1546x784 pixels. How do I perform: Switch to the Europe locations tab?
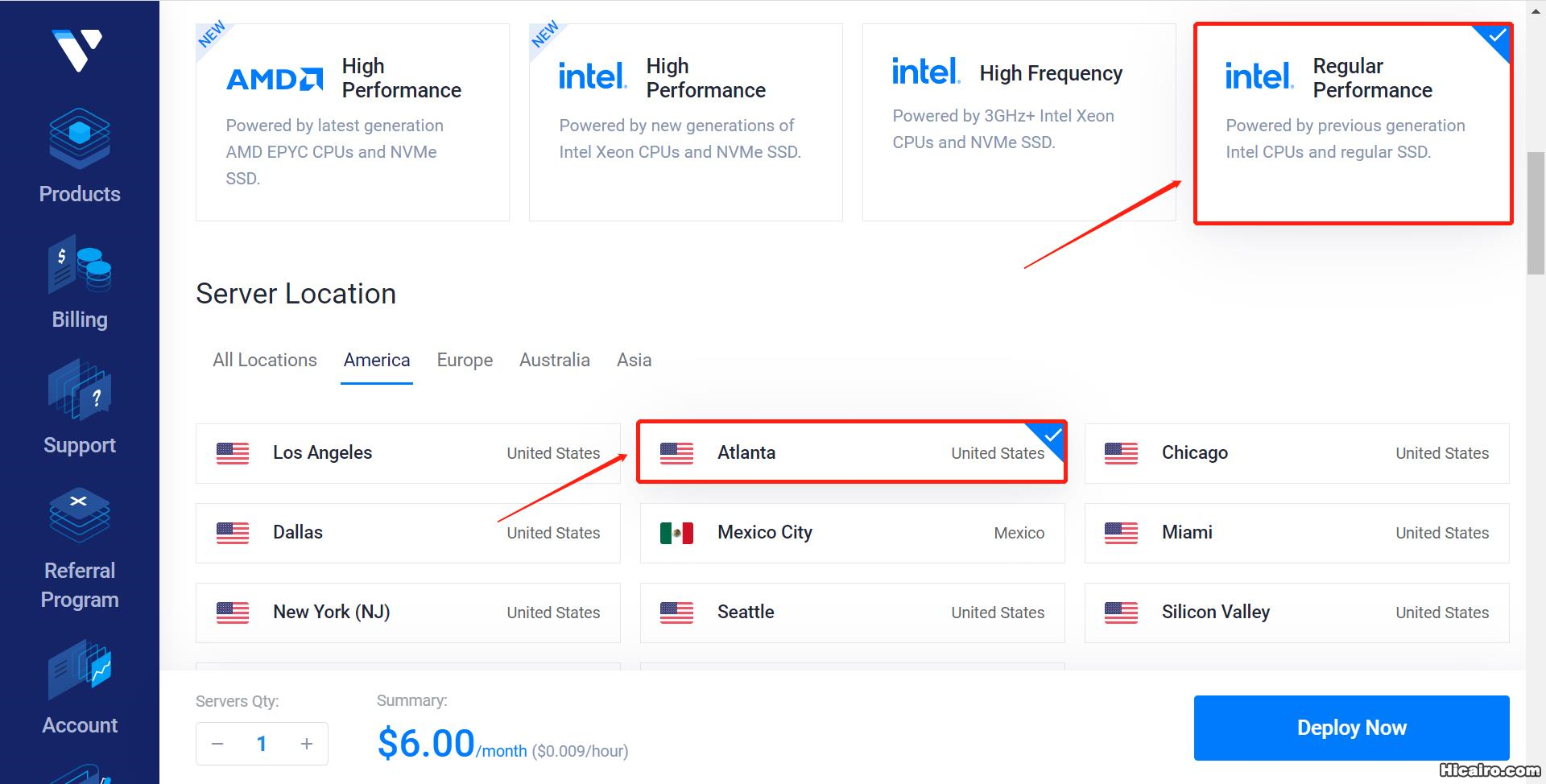click(x=465, y=360)
